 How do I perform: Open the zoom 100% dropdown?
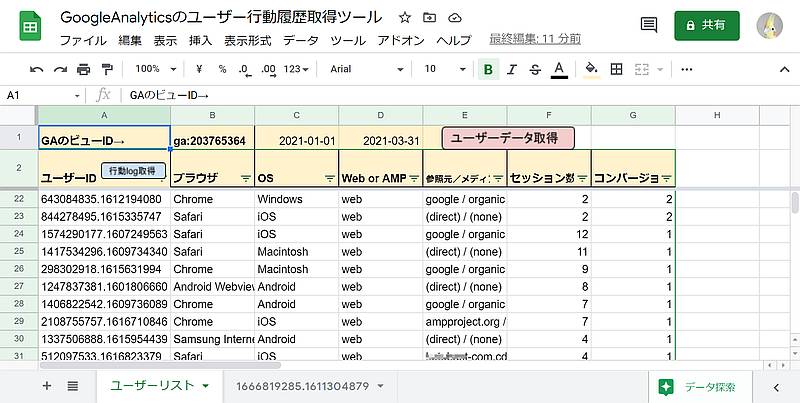(x=156, y=69)
